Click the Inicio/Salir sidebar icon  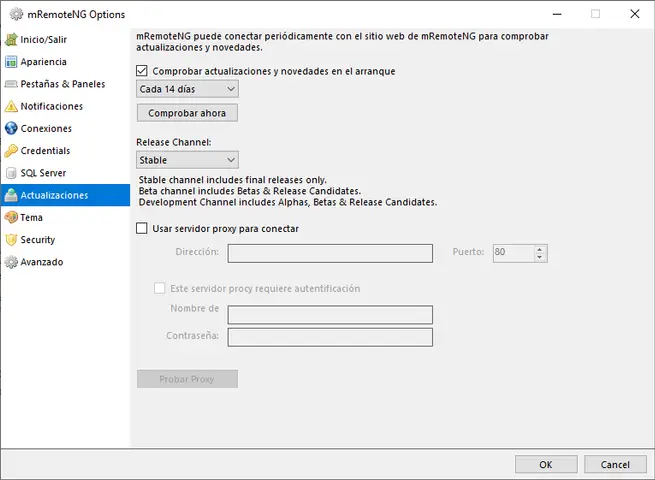tap(11, 40)
